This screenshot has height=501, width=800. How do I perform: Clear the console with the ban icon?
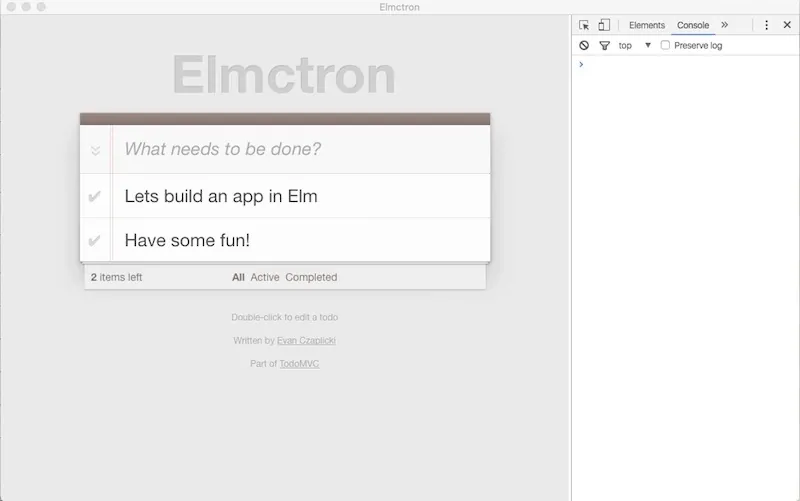pos(584,46)
